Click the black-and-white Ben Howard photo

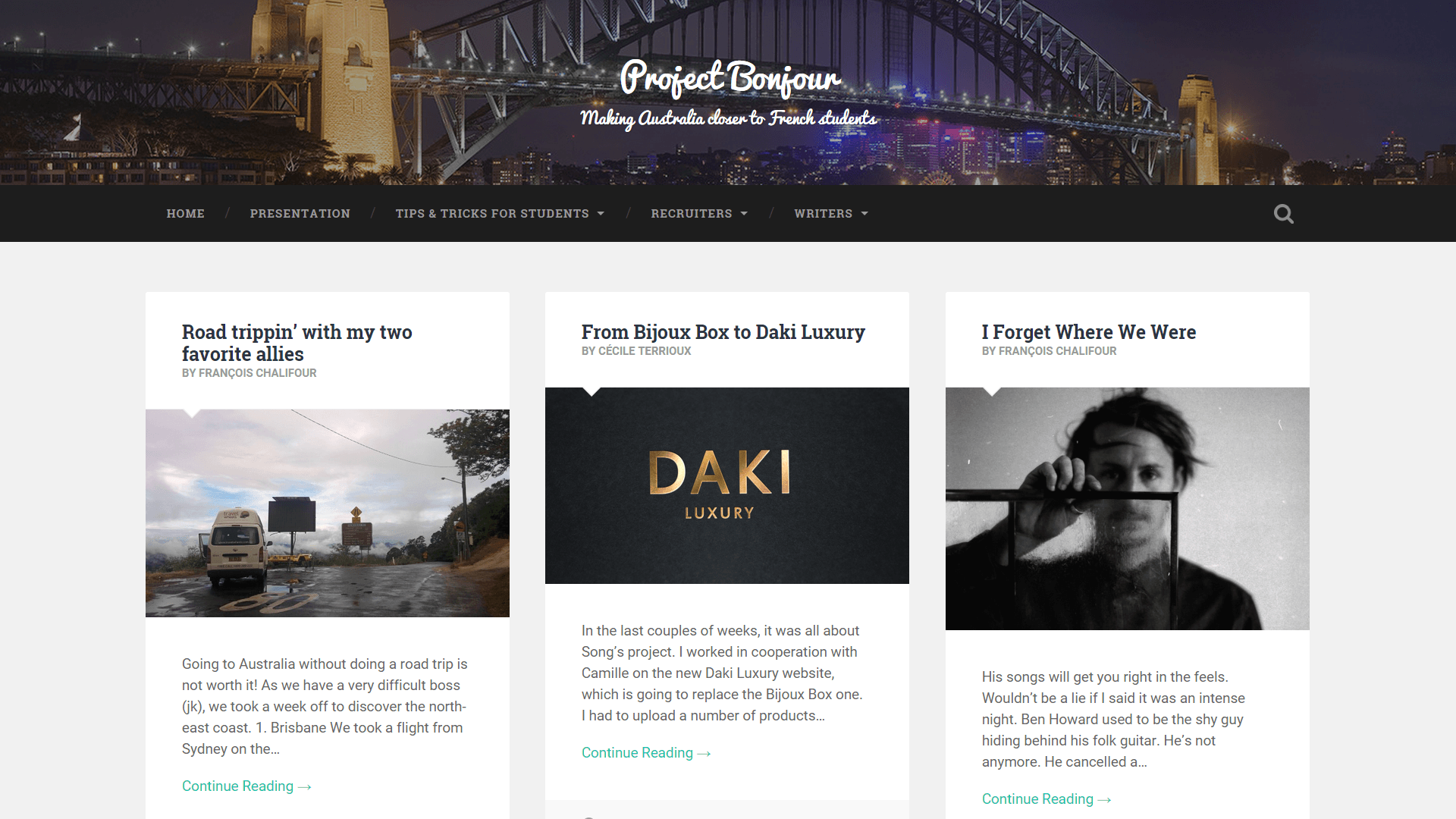click(1128, 509)
